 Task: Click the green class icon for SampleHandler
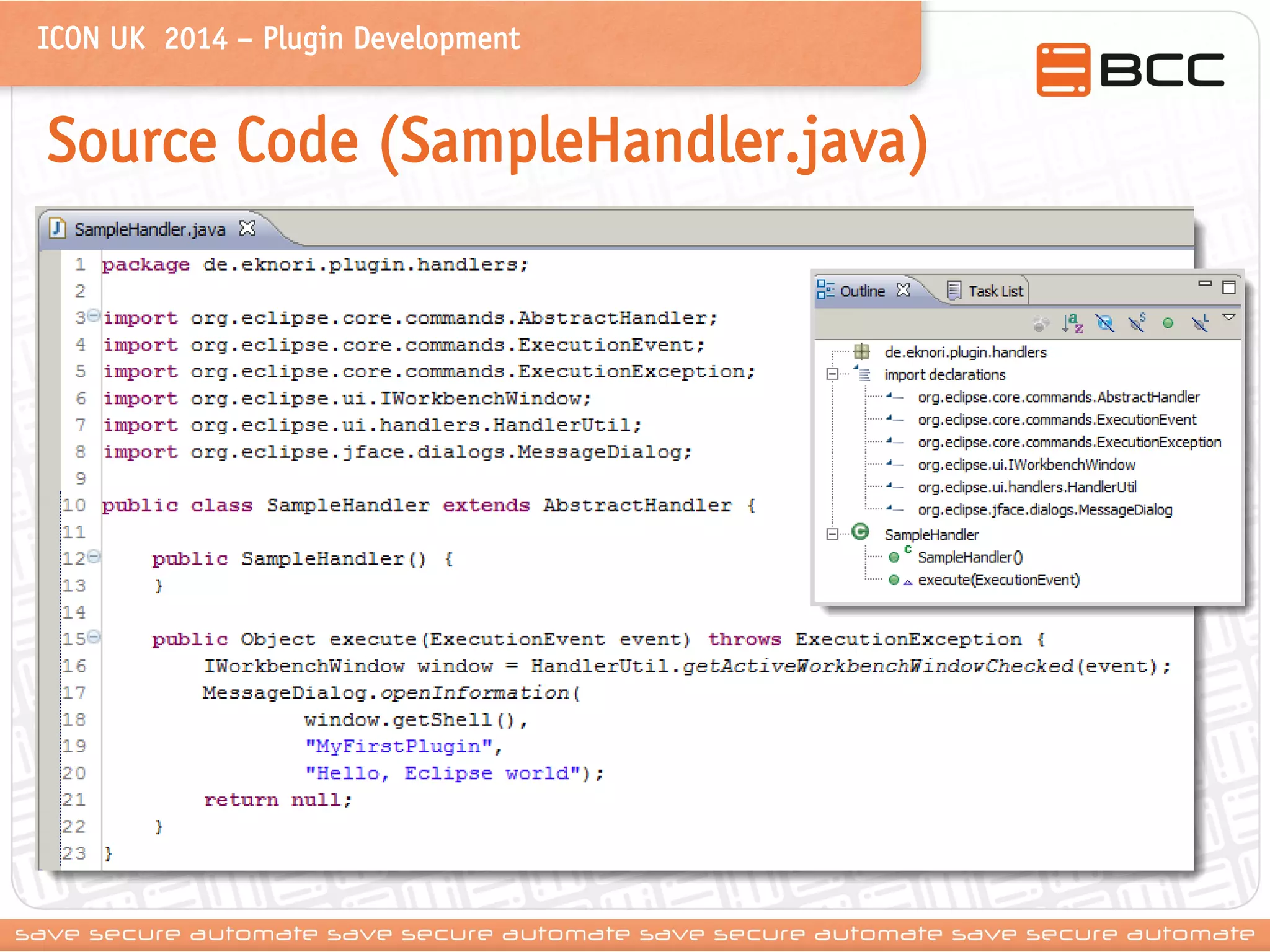coord(860,532)
